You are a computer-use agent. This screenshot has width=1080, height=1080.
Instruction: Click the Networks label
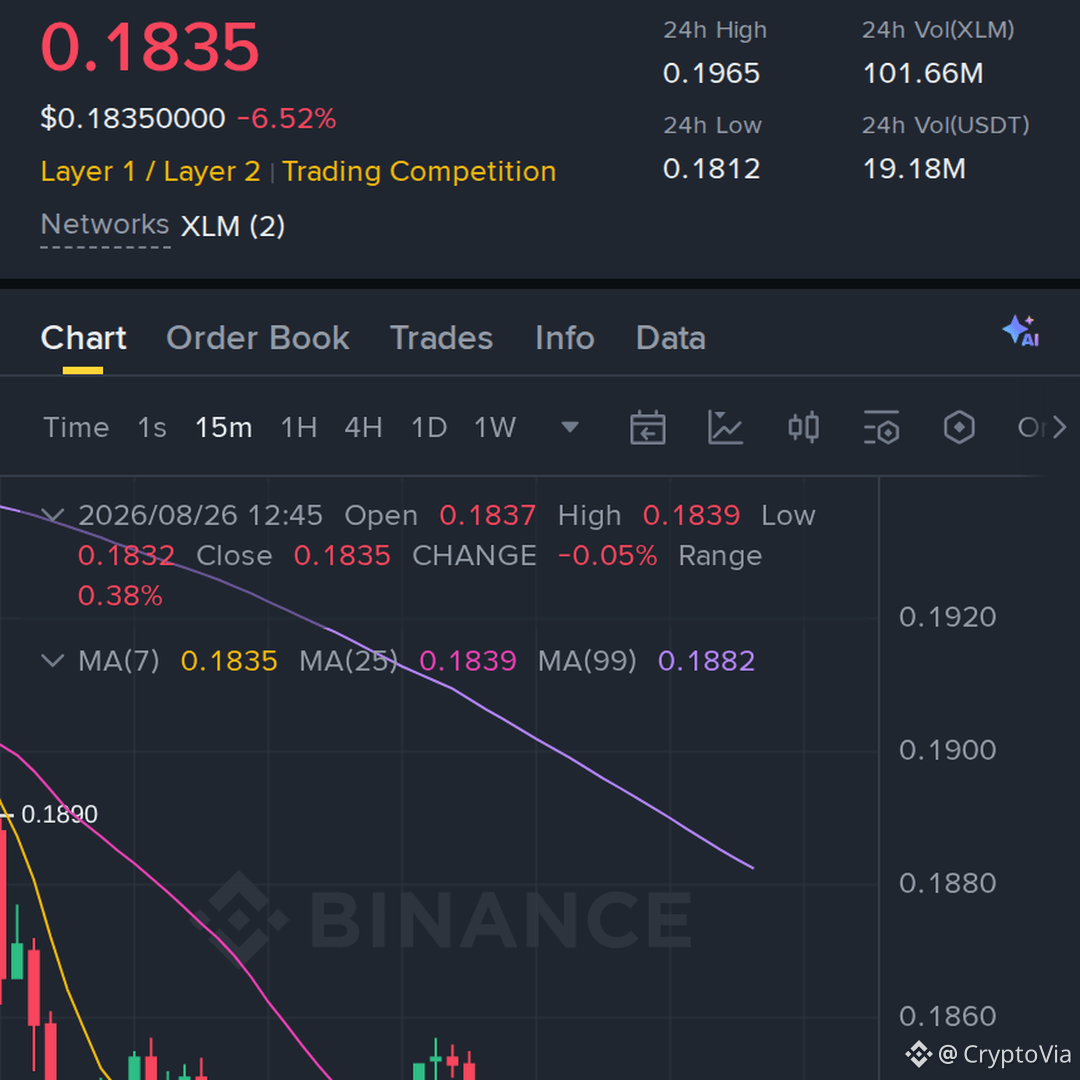pos(105,225)
